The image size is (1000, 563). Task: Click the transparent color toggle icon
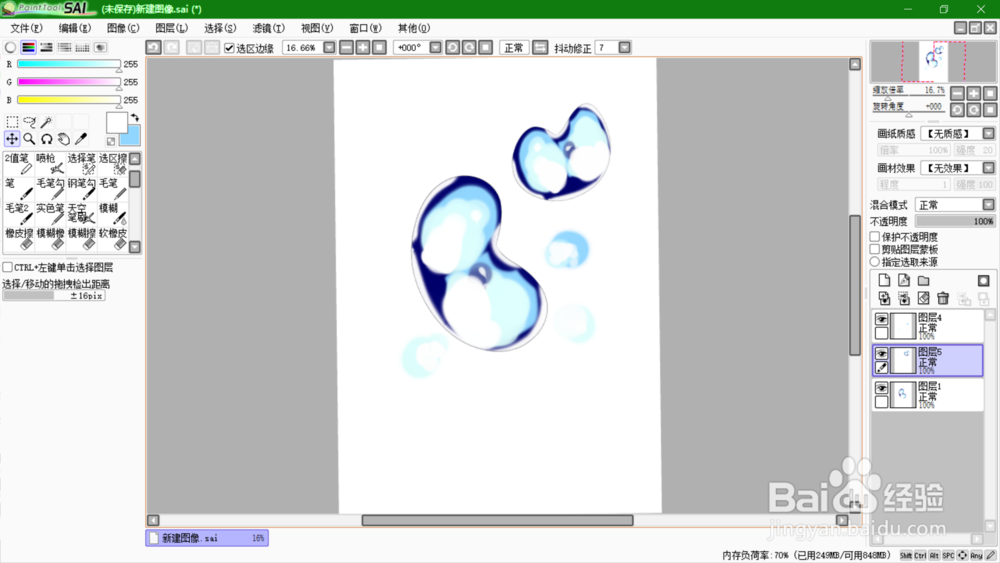111,141
